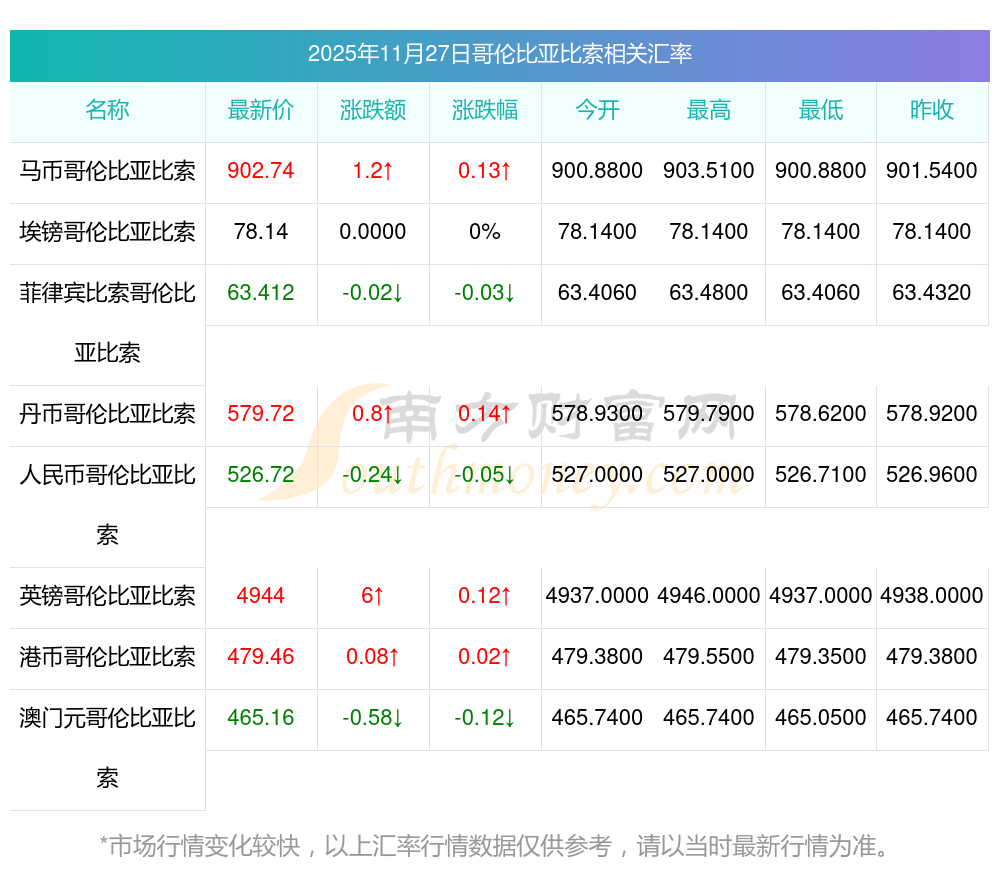The image size is (1000, 877).
Task: Click the 最低 column header
Action: (821, 111)
